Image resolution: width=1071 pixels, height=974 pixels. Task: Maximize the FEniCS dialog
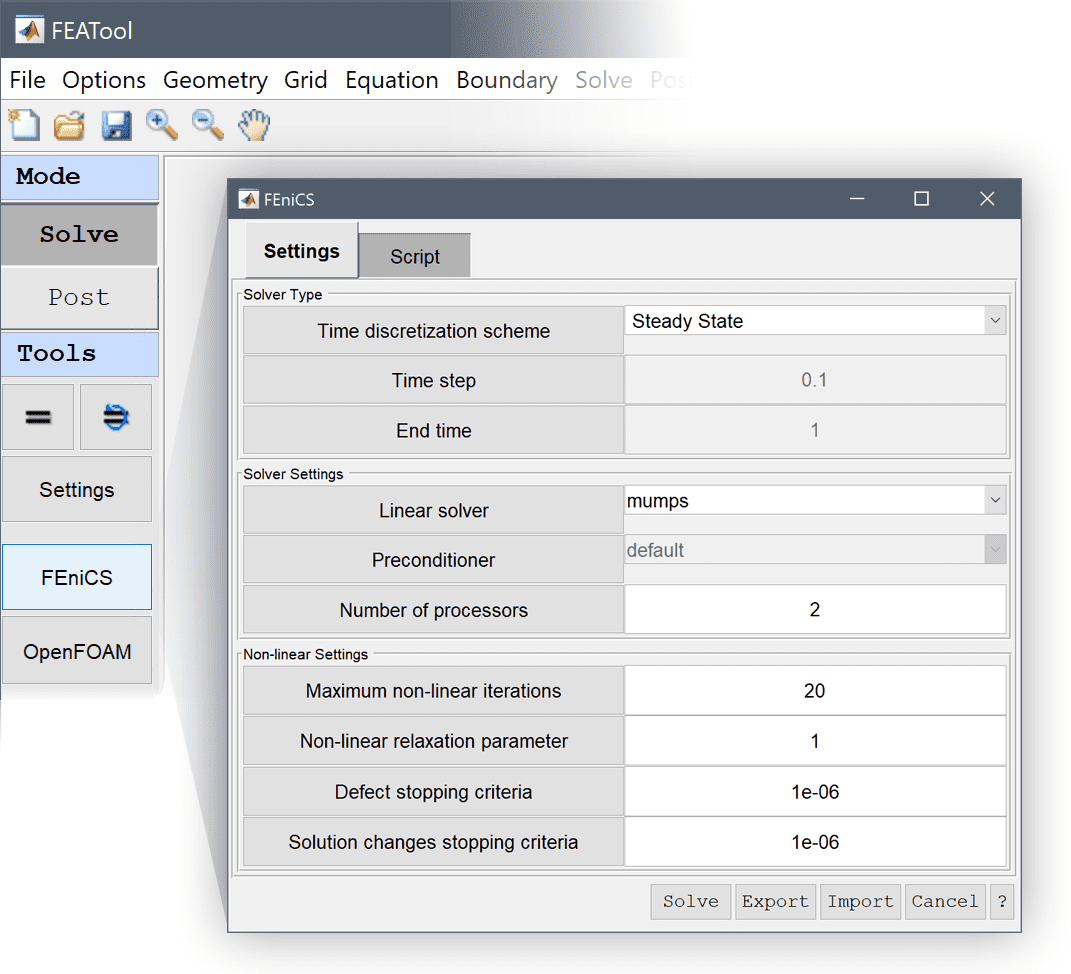click(921, 199)
